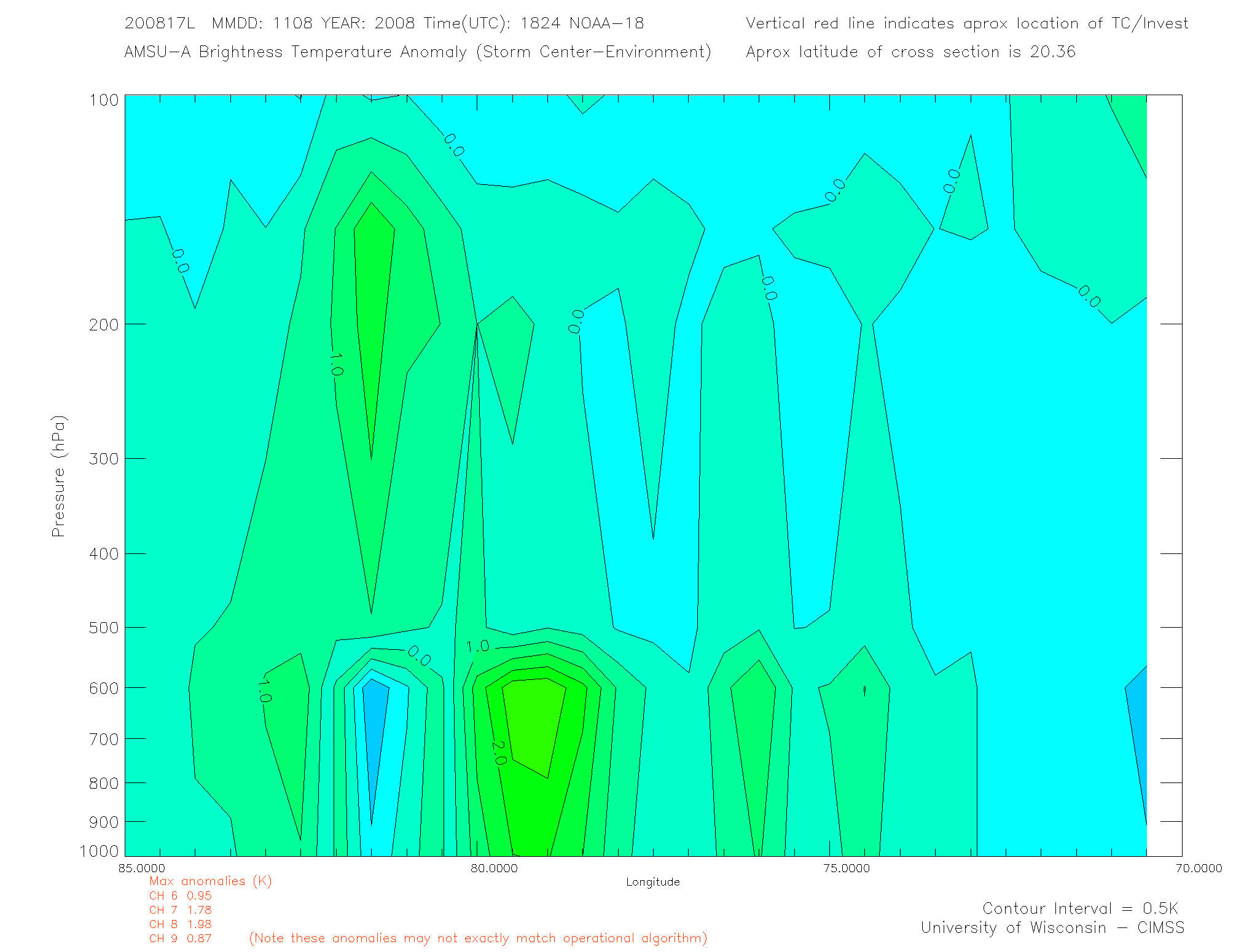Click the 85.0000 longitude label
This screenshot has width=1244, height=952.
[141, 868]
